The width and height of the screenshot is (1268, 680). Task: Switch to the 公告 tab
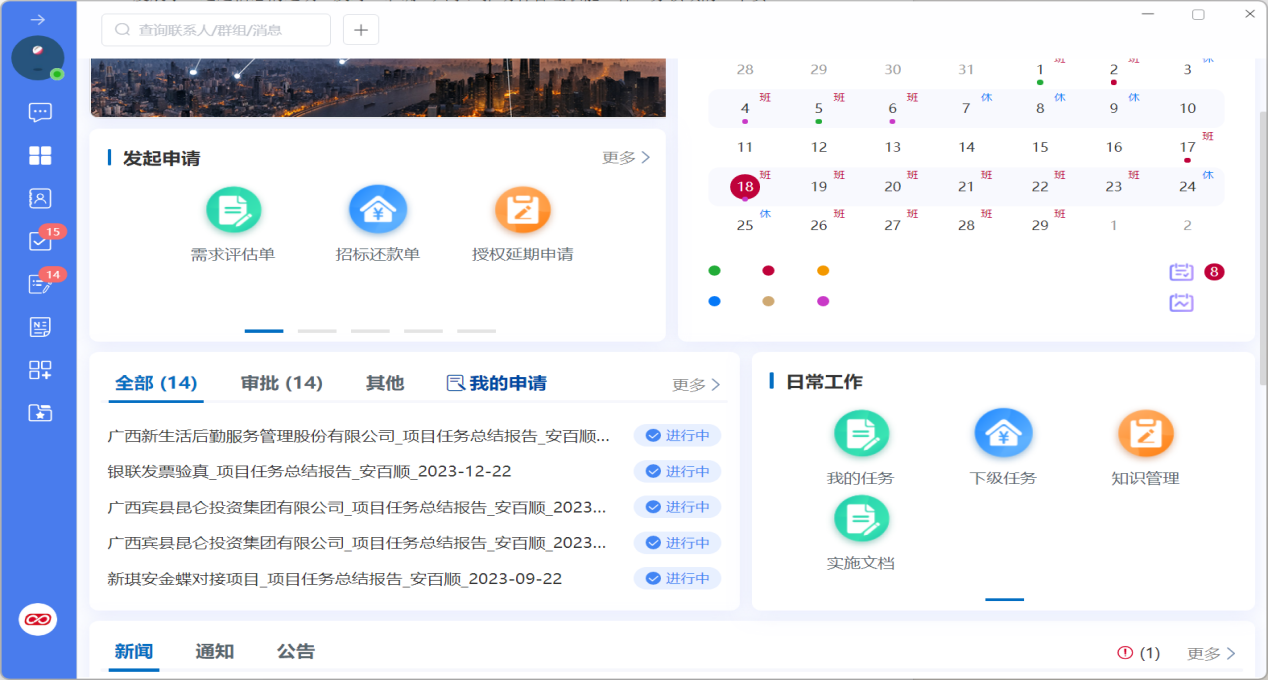click(295, 652)
